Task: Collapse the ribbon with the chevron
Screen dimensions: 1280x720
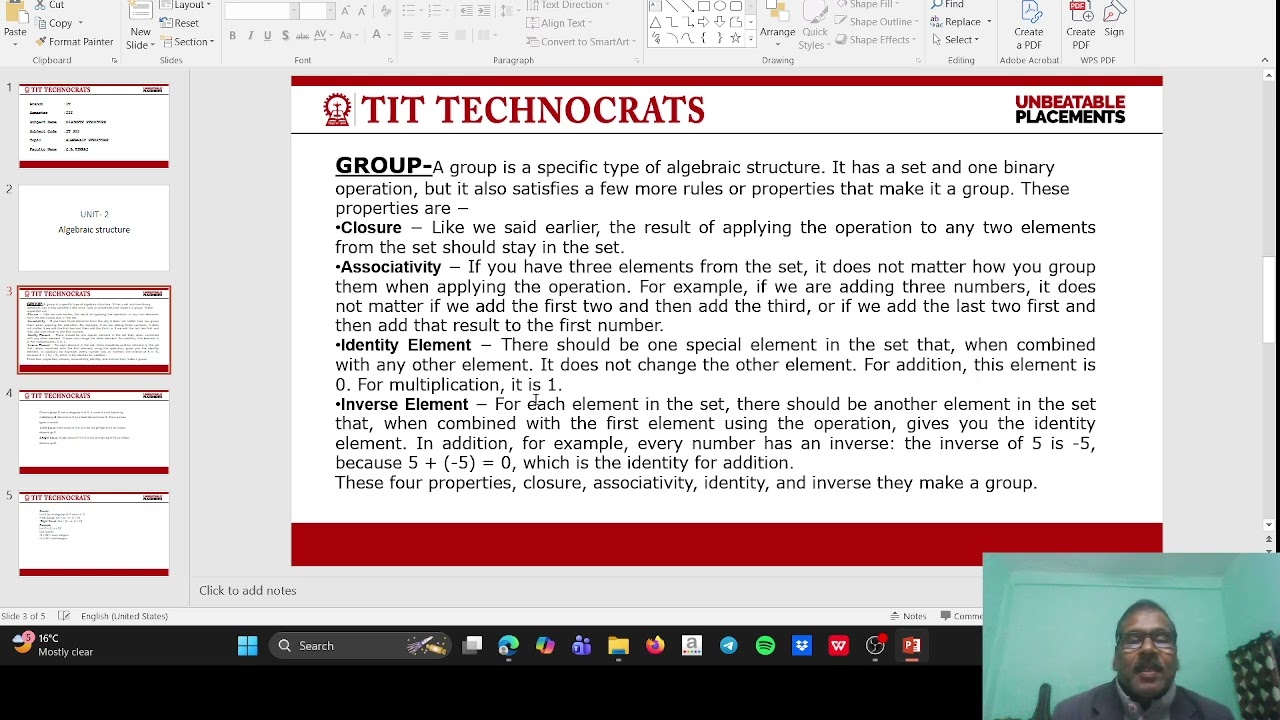Action: point(1264,60)
